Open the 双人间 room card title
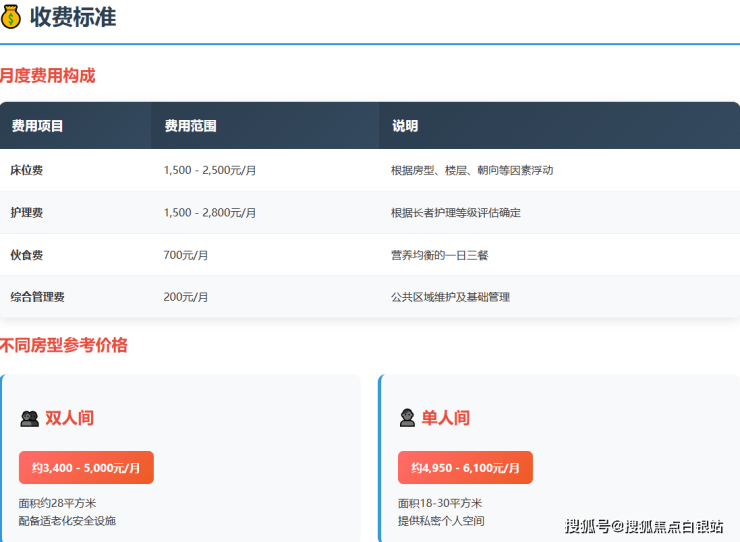Image resolution: width=740 pixels, height=542 pixels. 69,418
